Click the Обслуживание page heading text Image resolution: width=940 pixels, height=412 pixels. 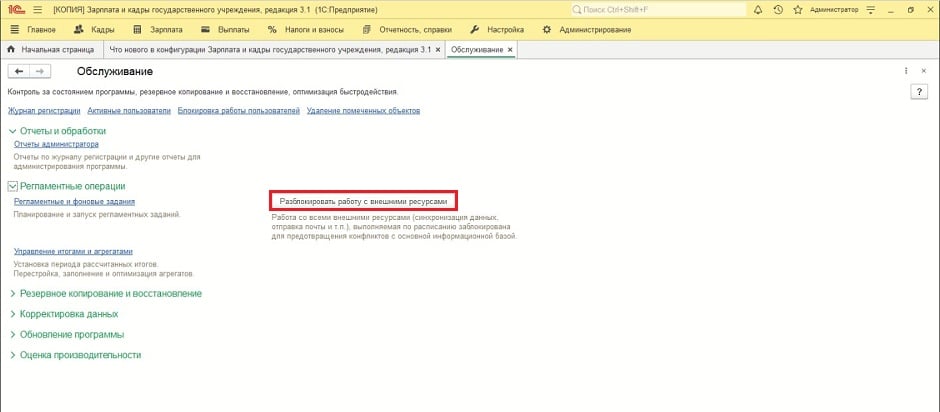pyautogui.click(x=115, y=72)
